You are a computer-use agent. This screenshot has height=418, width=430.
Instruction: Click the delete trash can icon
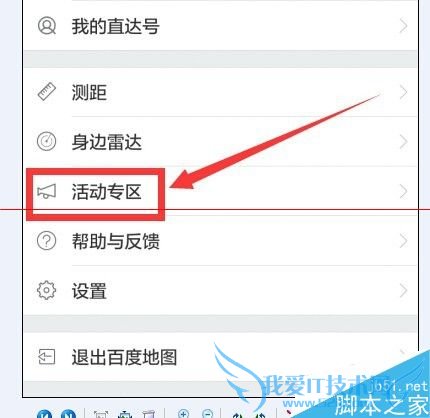pos(148,414)
